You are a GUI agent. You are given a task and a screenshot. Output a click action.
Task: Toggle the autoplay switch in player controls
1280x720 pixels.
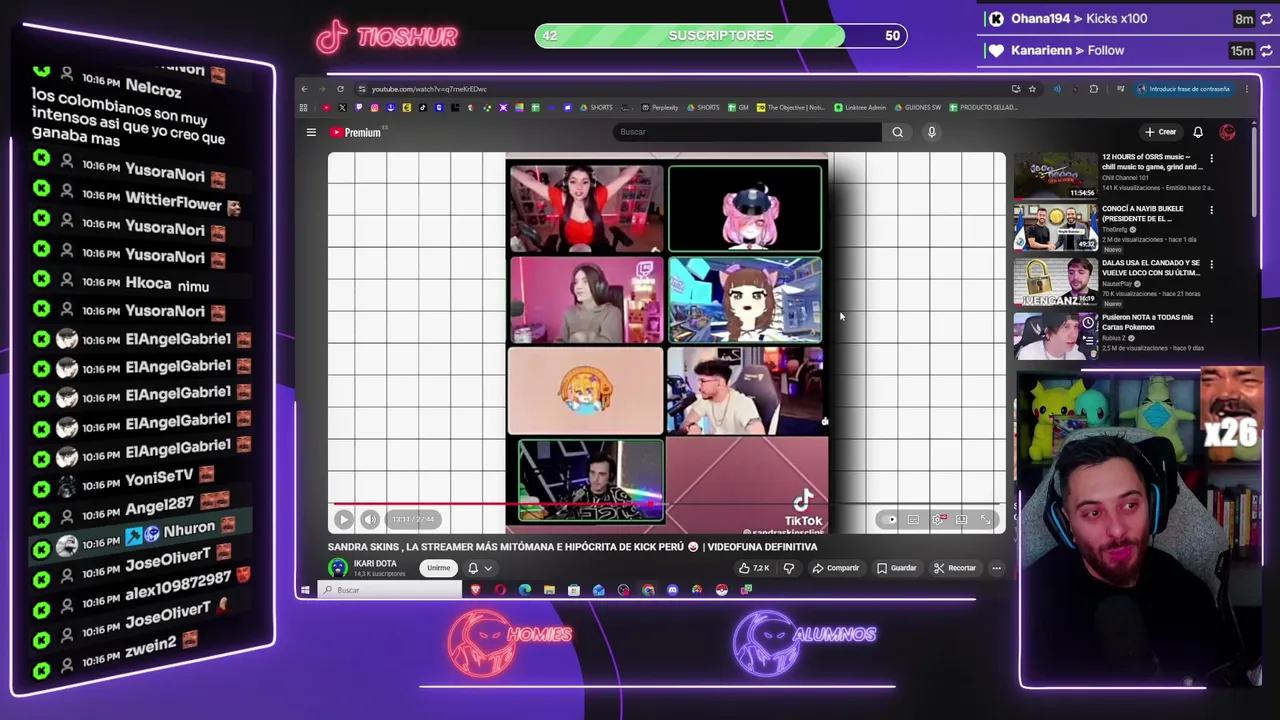click(890, 519)
